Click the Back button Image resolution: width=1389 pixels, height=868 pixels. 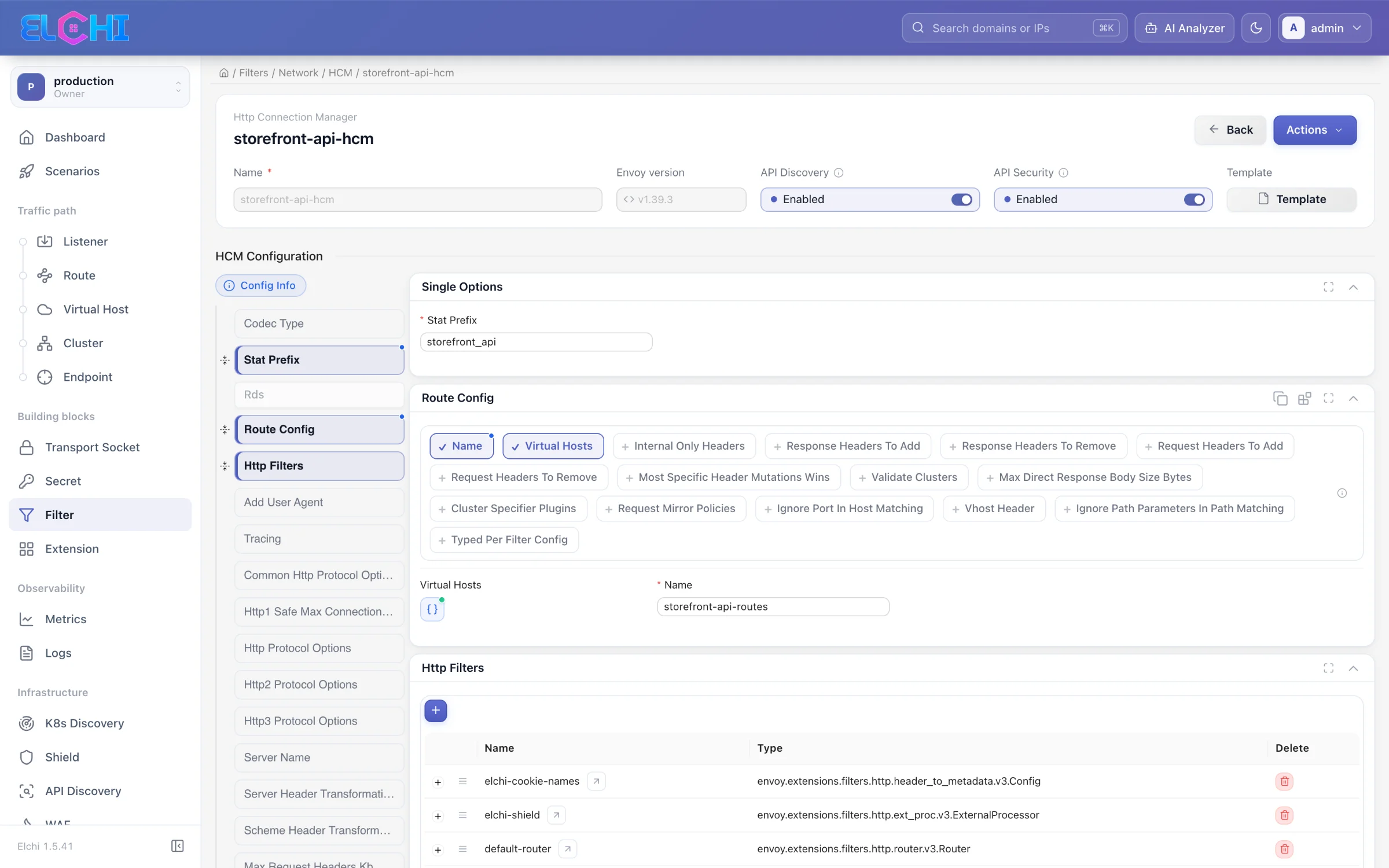[1230, 130]
